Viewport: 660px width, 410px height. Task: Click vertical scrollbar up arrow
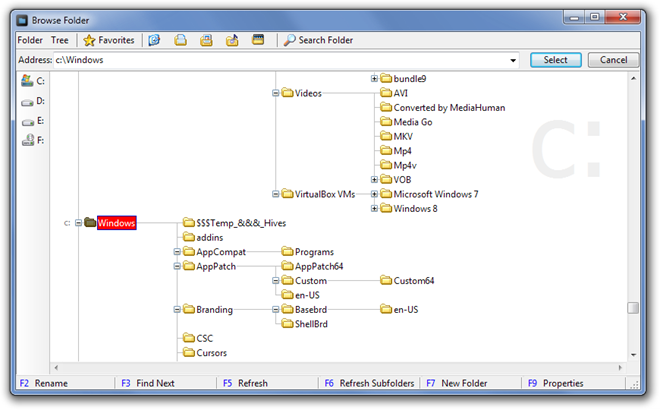[633, 78]
